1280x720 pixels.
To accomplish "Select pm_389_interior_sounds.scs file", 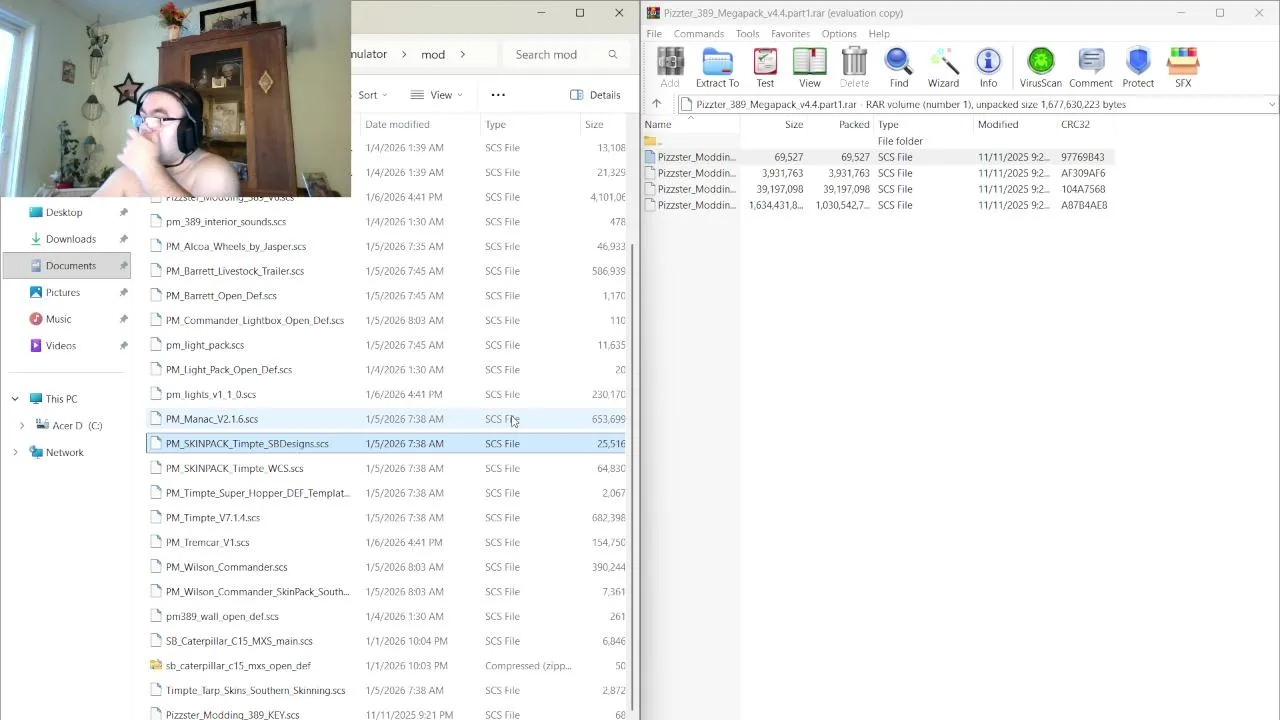I will click(x=388, y=222).
